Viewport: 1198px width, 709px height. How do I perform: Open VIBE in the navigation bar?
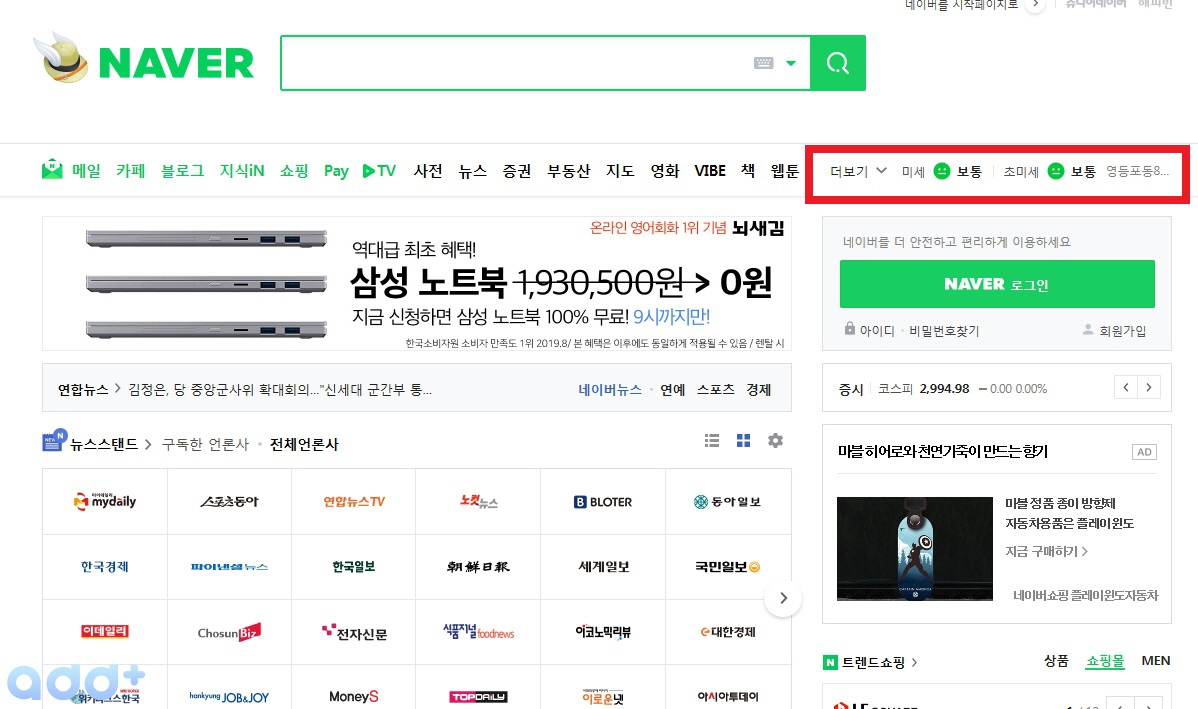710,170
